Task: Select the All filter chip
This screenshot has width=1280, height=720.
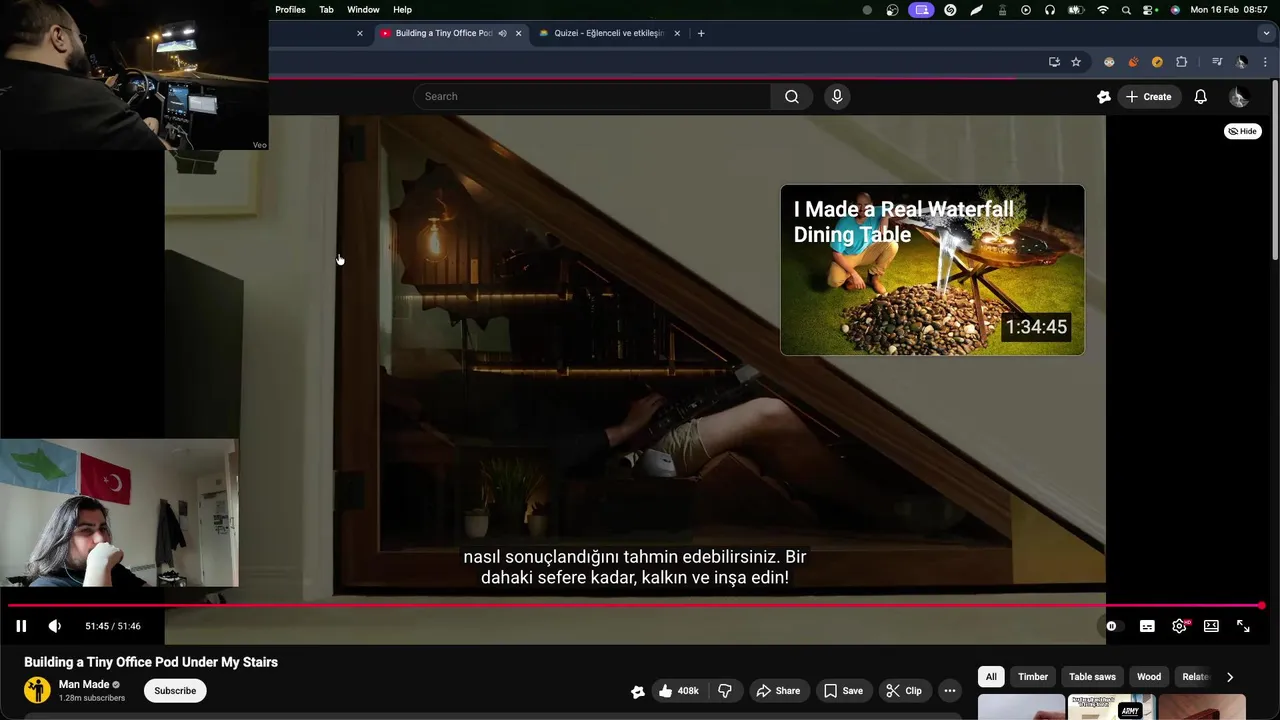Action: (x=991, y=677)
